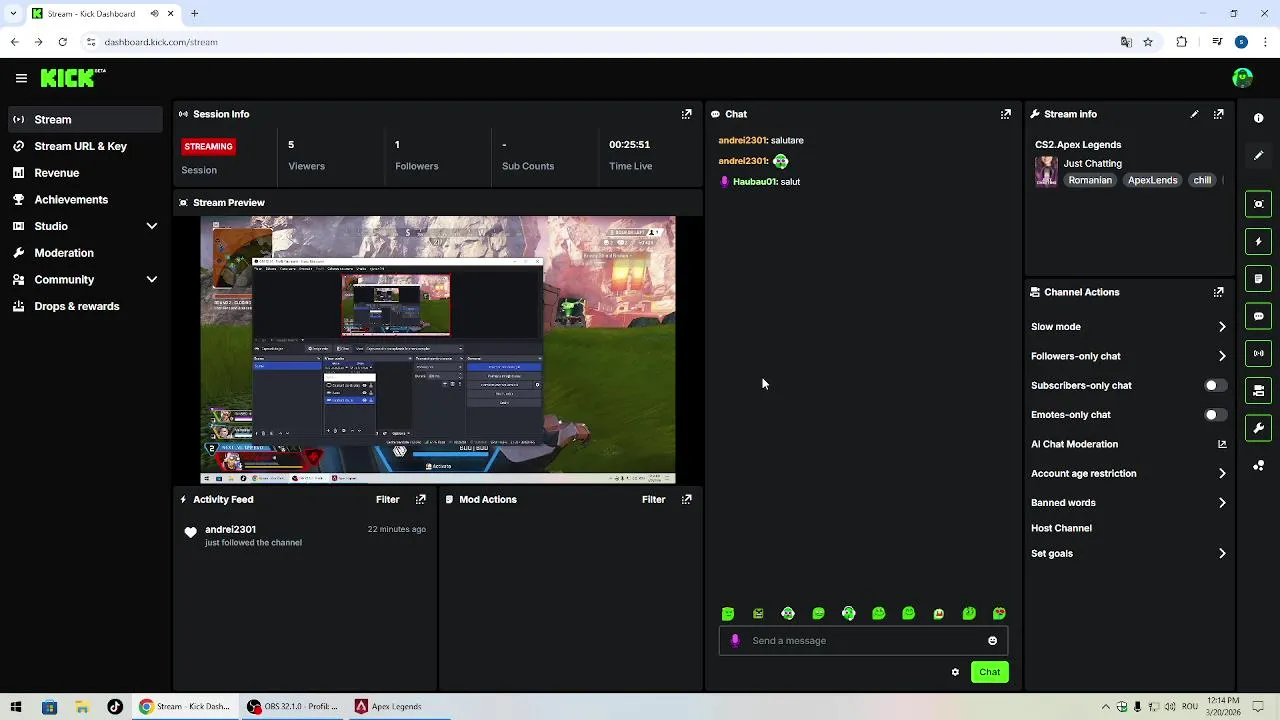Click Haubau01 username in chat
1280x720 pixels.
(755, 182)
